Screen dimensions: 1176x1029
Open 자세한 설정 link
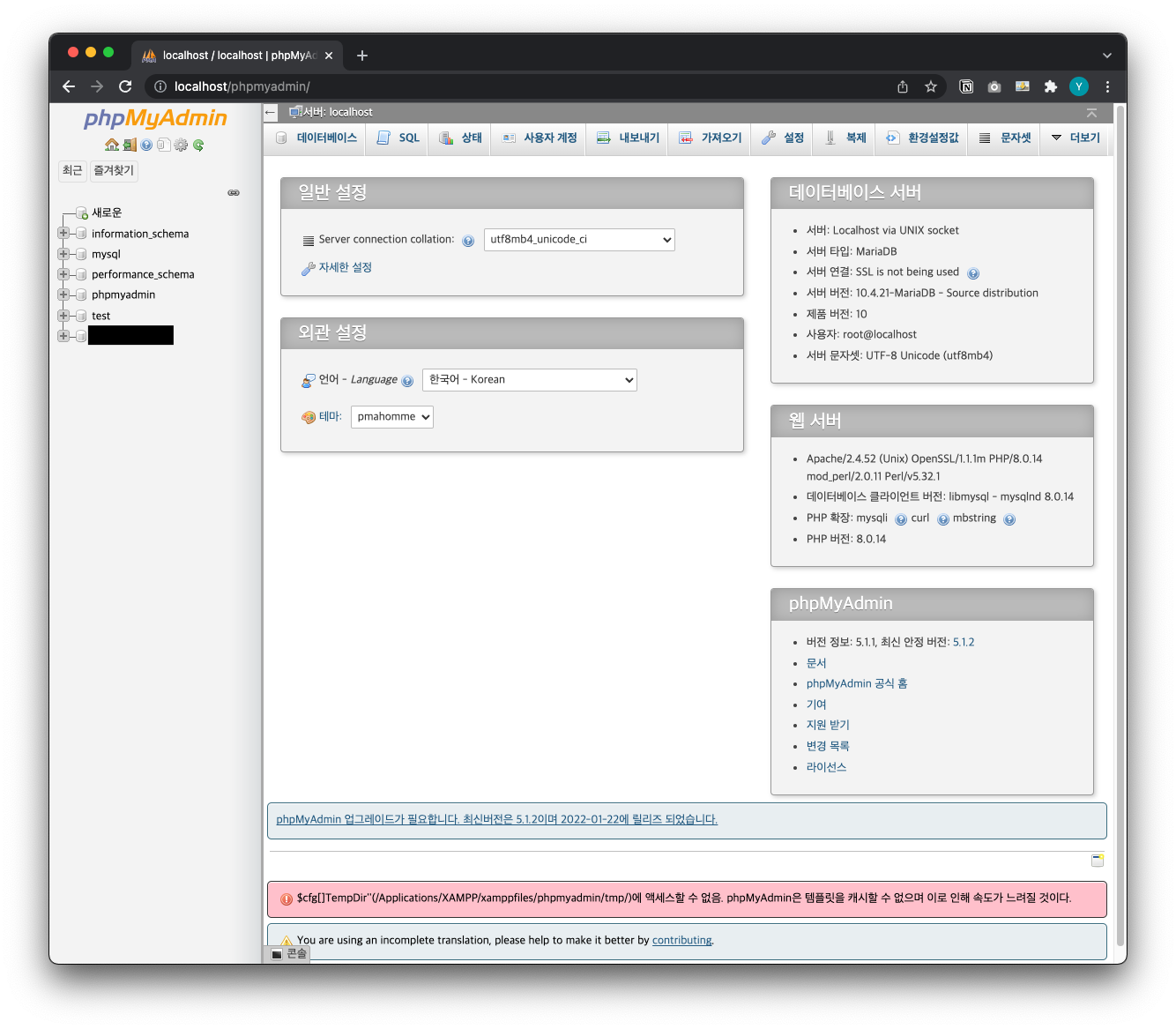point(345,268)
